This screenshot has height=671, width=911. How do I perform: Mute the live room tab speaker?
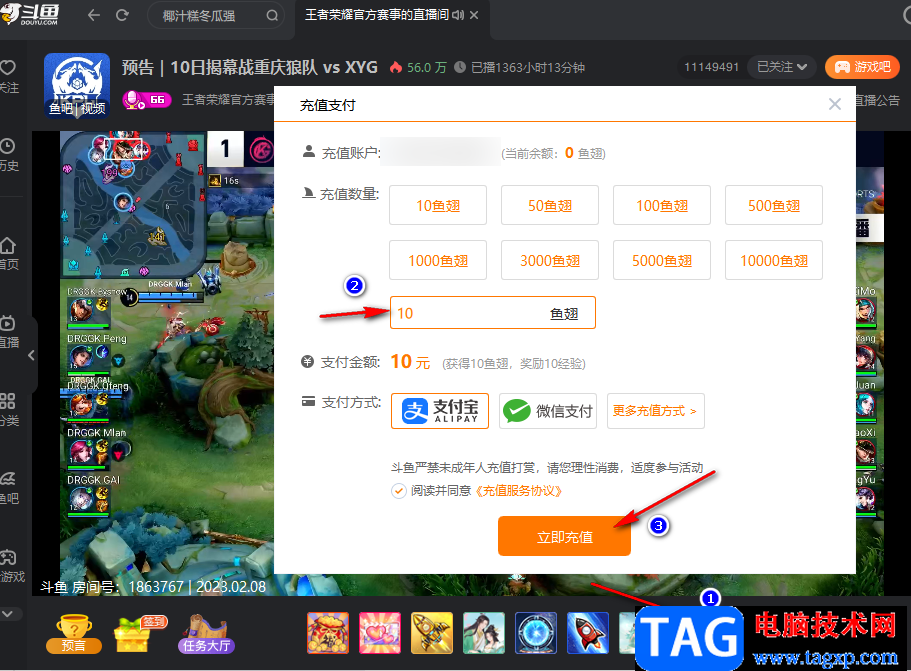click(x=458, y=15)
